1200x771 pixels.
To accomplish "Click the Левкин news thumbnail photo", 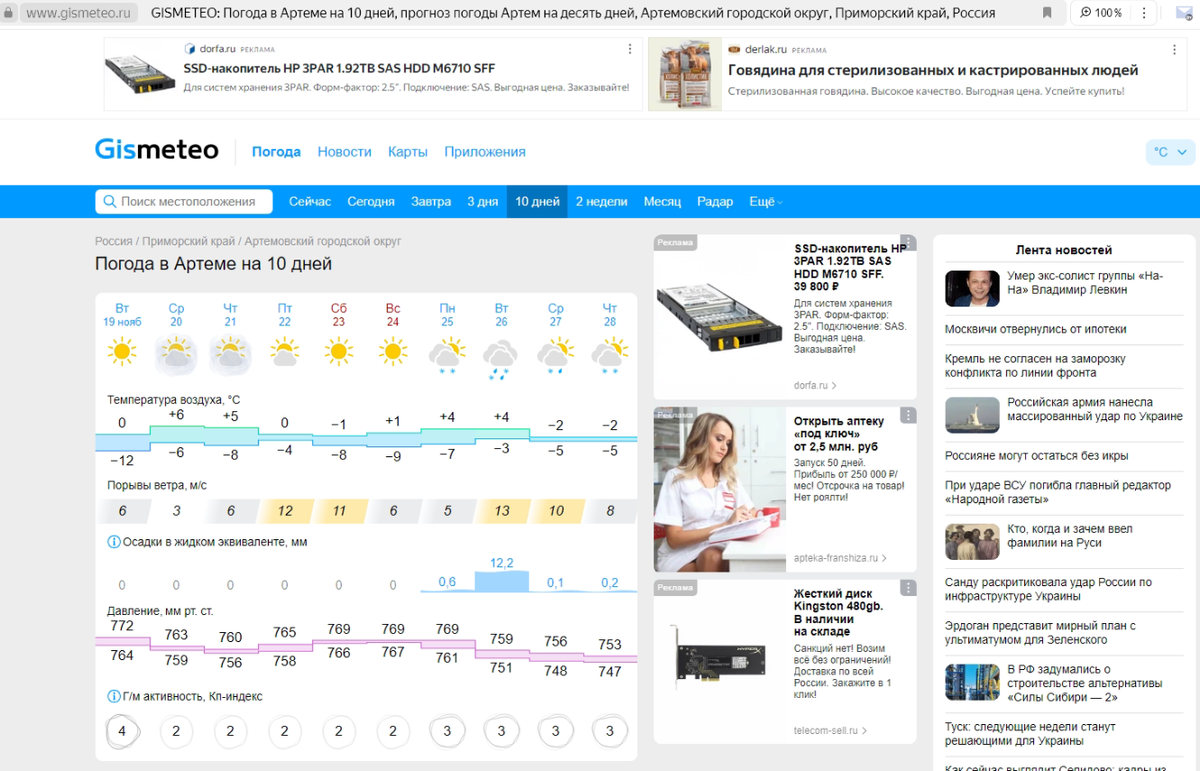I will [x=972, y=288].
